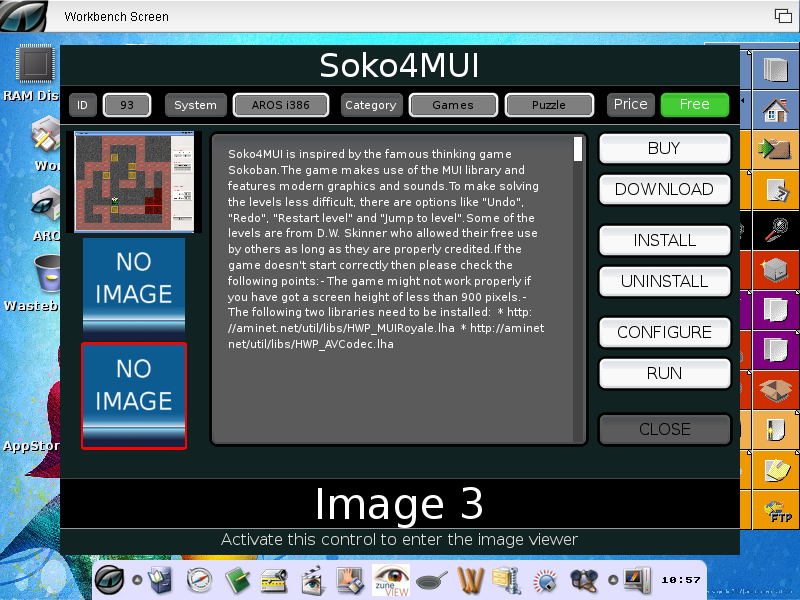Launch the zipped archive dock icon
The height and width of the screenshot is (600, 800).
pos(507,581)
